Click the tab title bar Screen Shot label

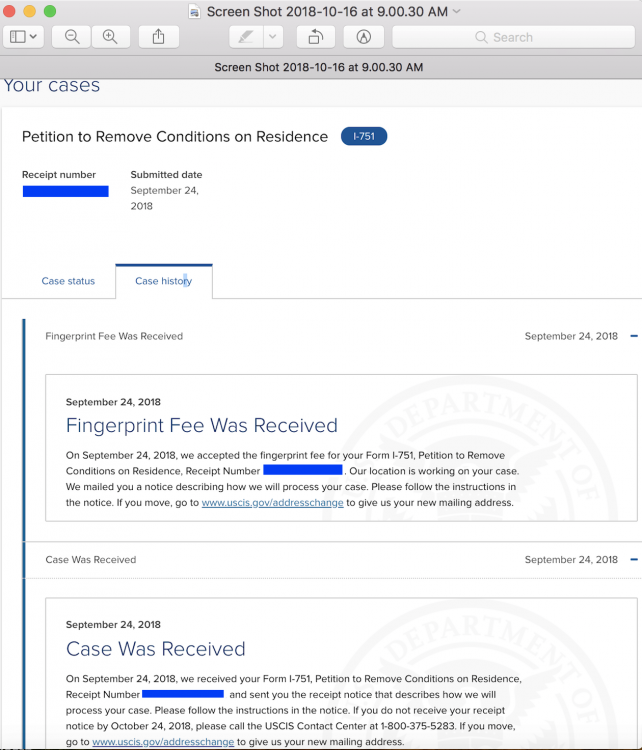click(319, 67)
